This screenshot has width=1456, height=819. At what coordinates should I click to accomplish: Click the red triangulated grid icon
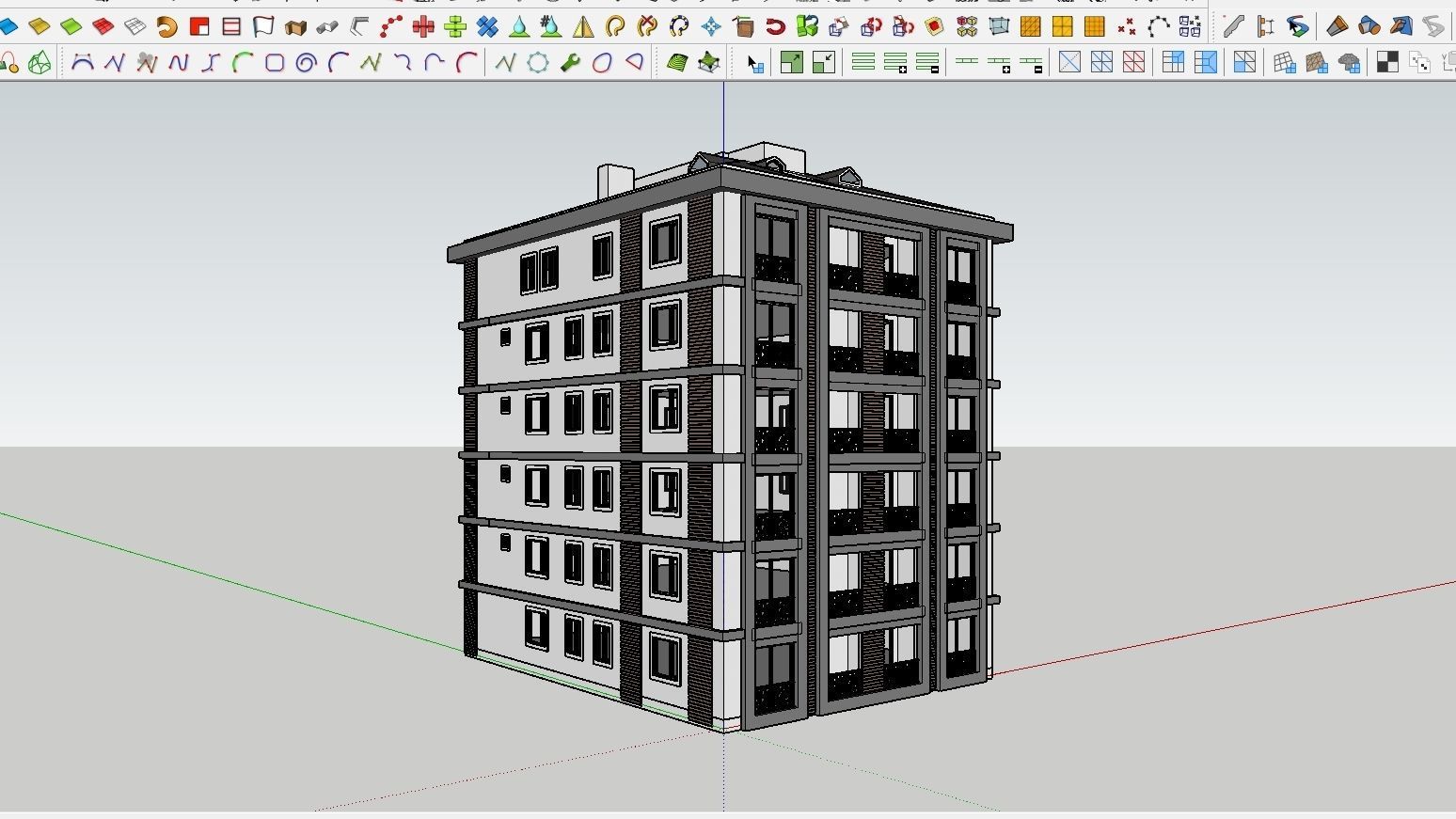[x=1134, y=63]
